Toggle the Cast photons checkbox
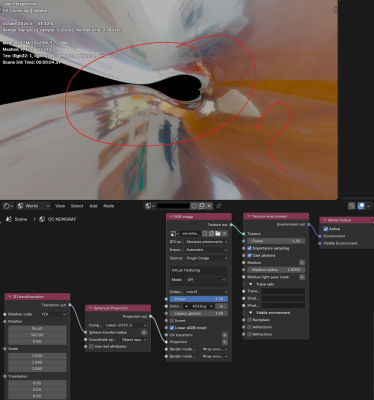Screen dimensions: 374x400 [249, 255]
